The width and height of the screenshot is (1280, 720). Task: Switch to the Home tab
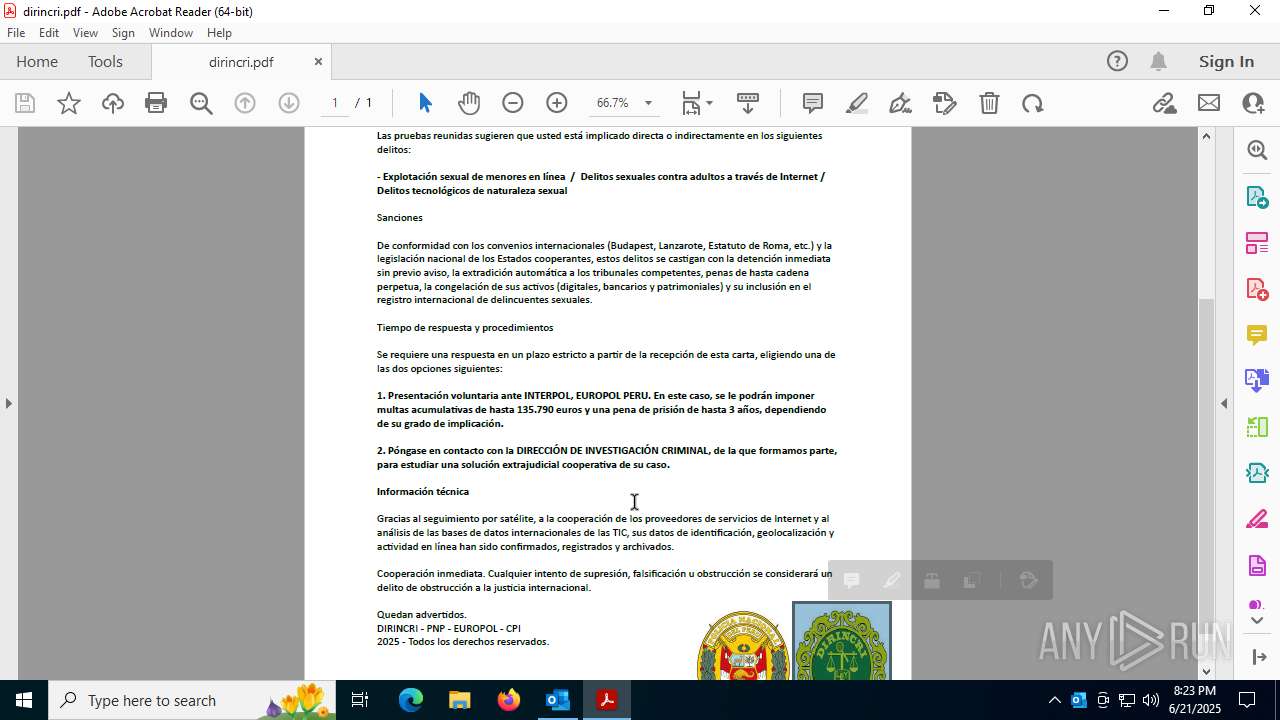[37, 61]
